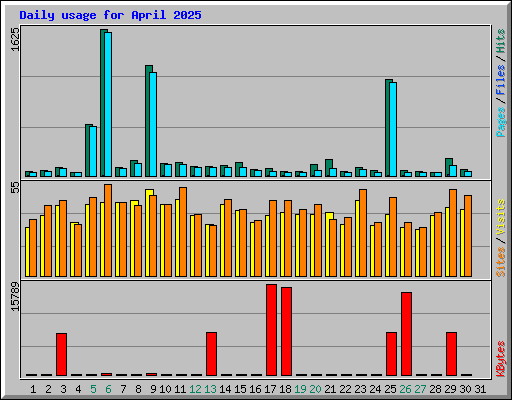512x400 pixels.
Task: Click weekend day 12 label
Action: 195,389
